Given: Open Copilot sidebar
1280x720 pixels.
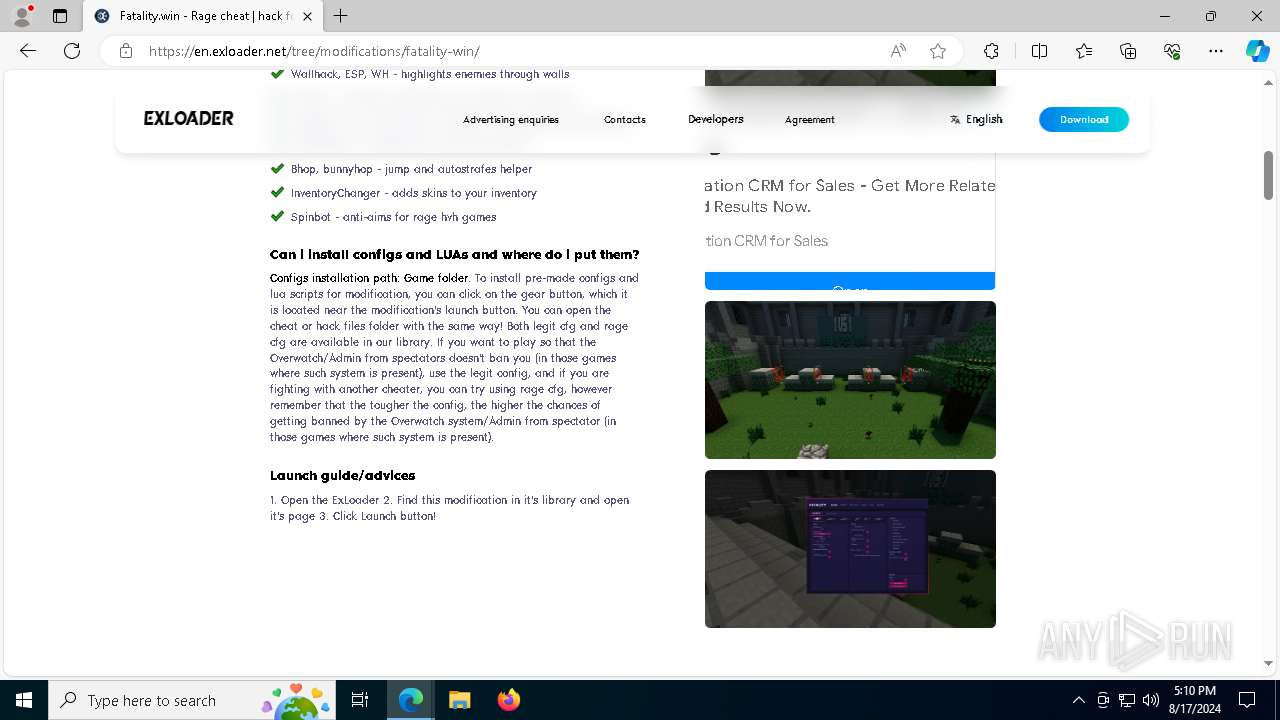Looking at the screenshot, I should 1257,51.
